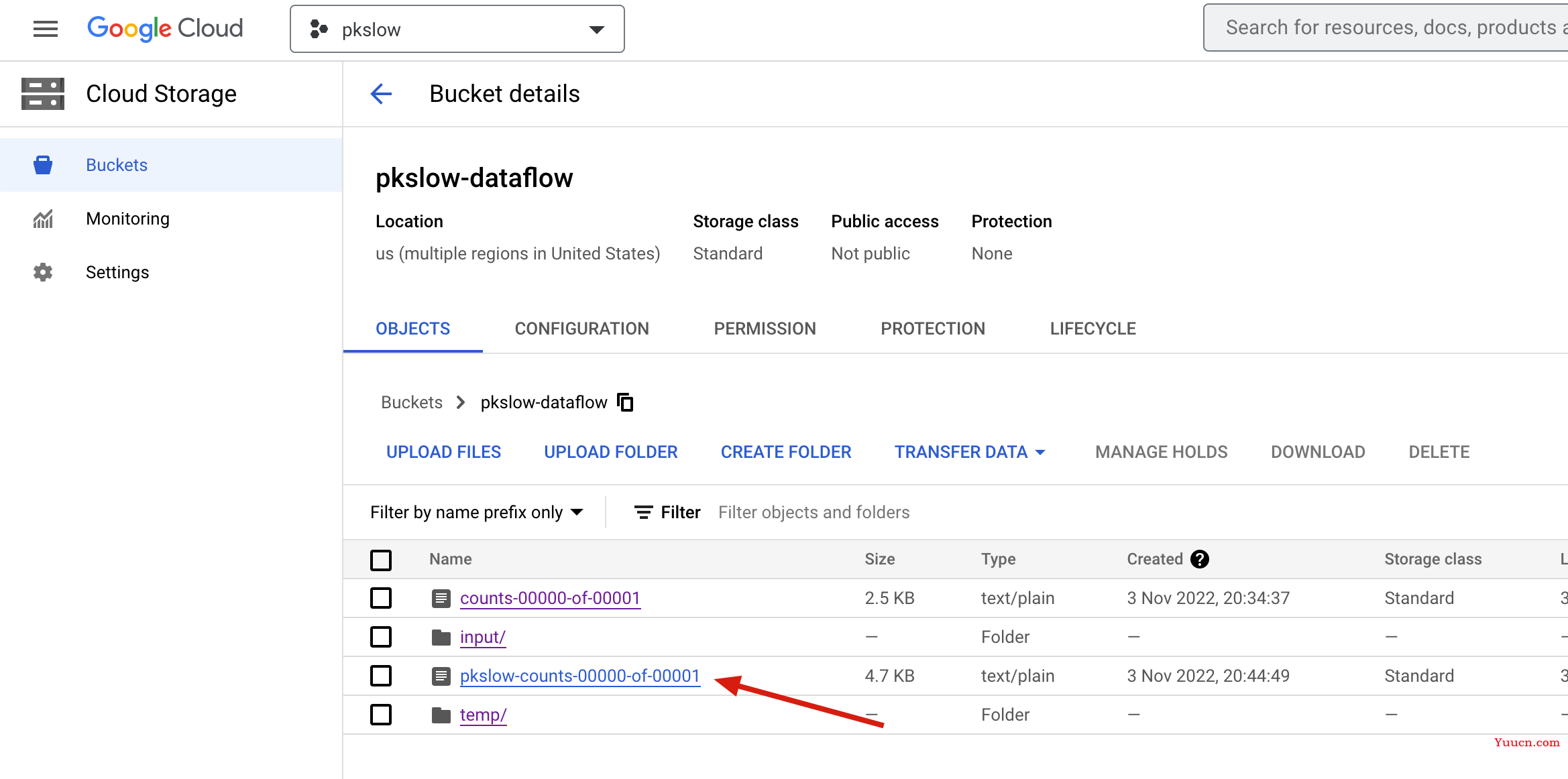Viewport: 1568px width, 779px height.
Task: Check the input/ folder checkbox
Action: coord(381,637)
